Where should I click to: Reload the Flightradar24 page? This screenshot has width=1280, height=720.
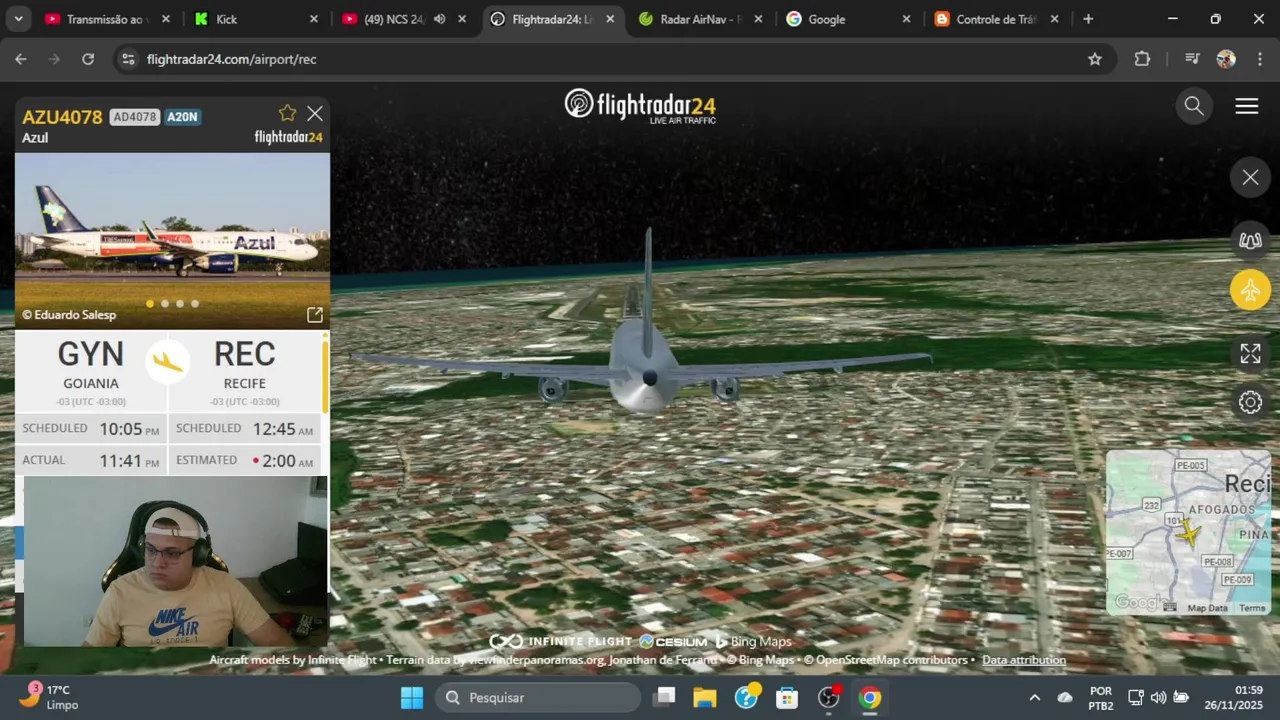point(88,59)
